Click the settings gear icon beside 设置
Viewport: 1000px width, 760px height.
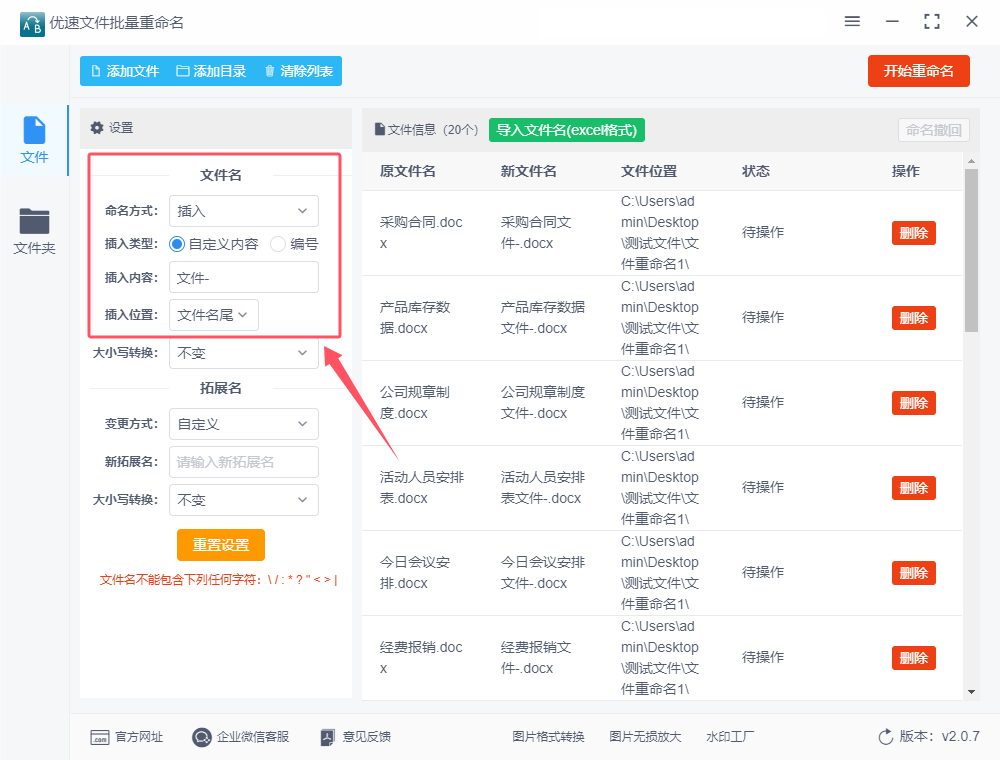click(x=97, y=128)
